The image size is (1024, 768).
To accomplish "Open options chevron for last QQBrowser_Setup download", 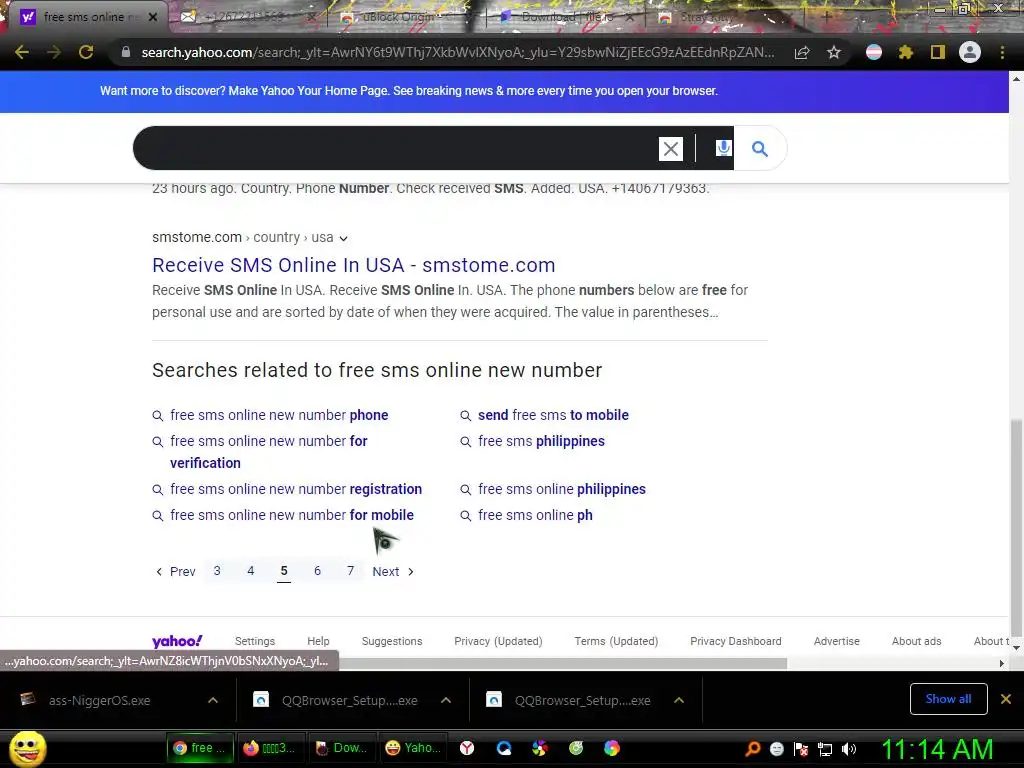I will point(679,700).
